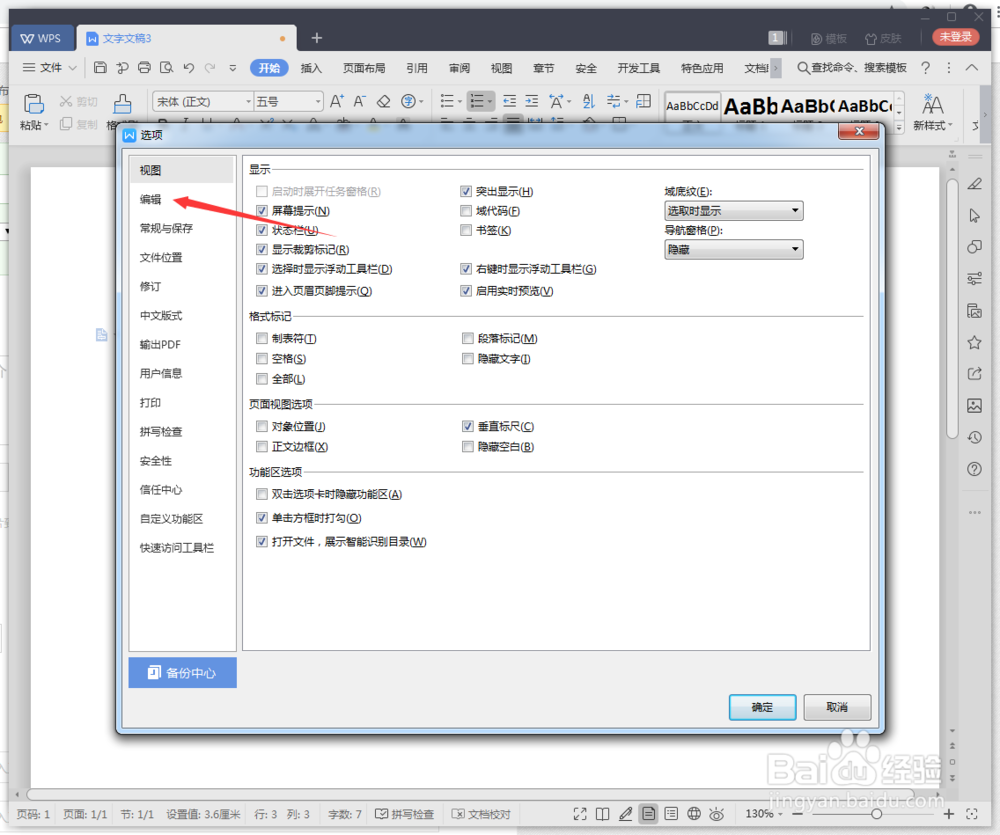Click the Print Preview icon
Screen dimensions: 1000x835
(x=166, y=68)
